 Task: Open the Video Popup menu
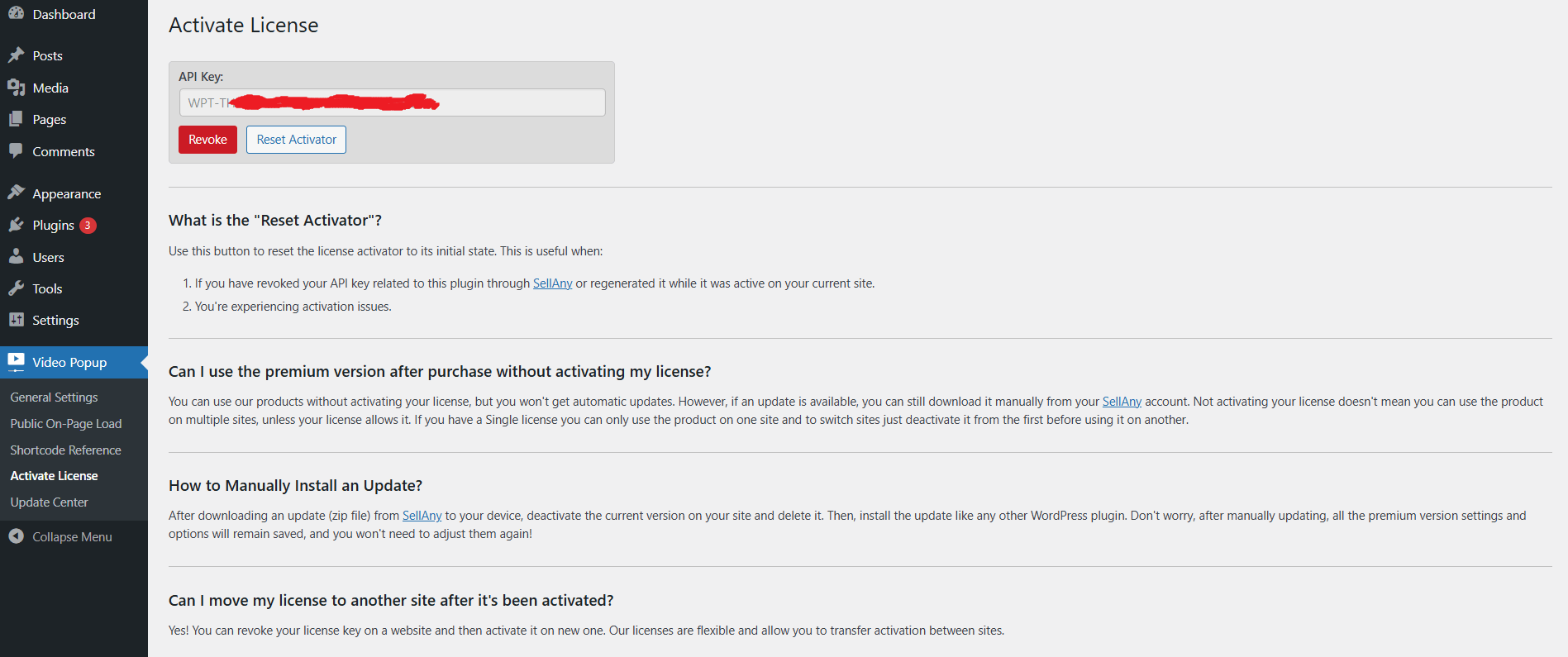69,362
